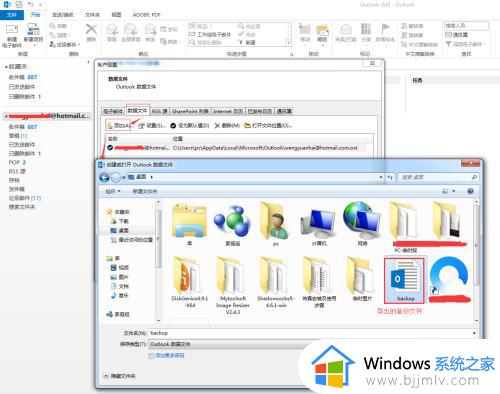
Task: Open the ADOBE PDF ribbon tab
Action: point(146,15)
